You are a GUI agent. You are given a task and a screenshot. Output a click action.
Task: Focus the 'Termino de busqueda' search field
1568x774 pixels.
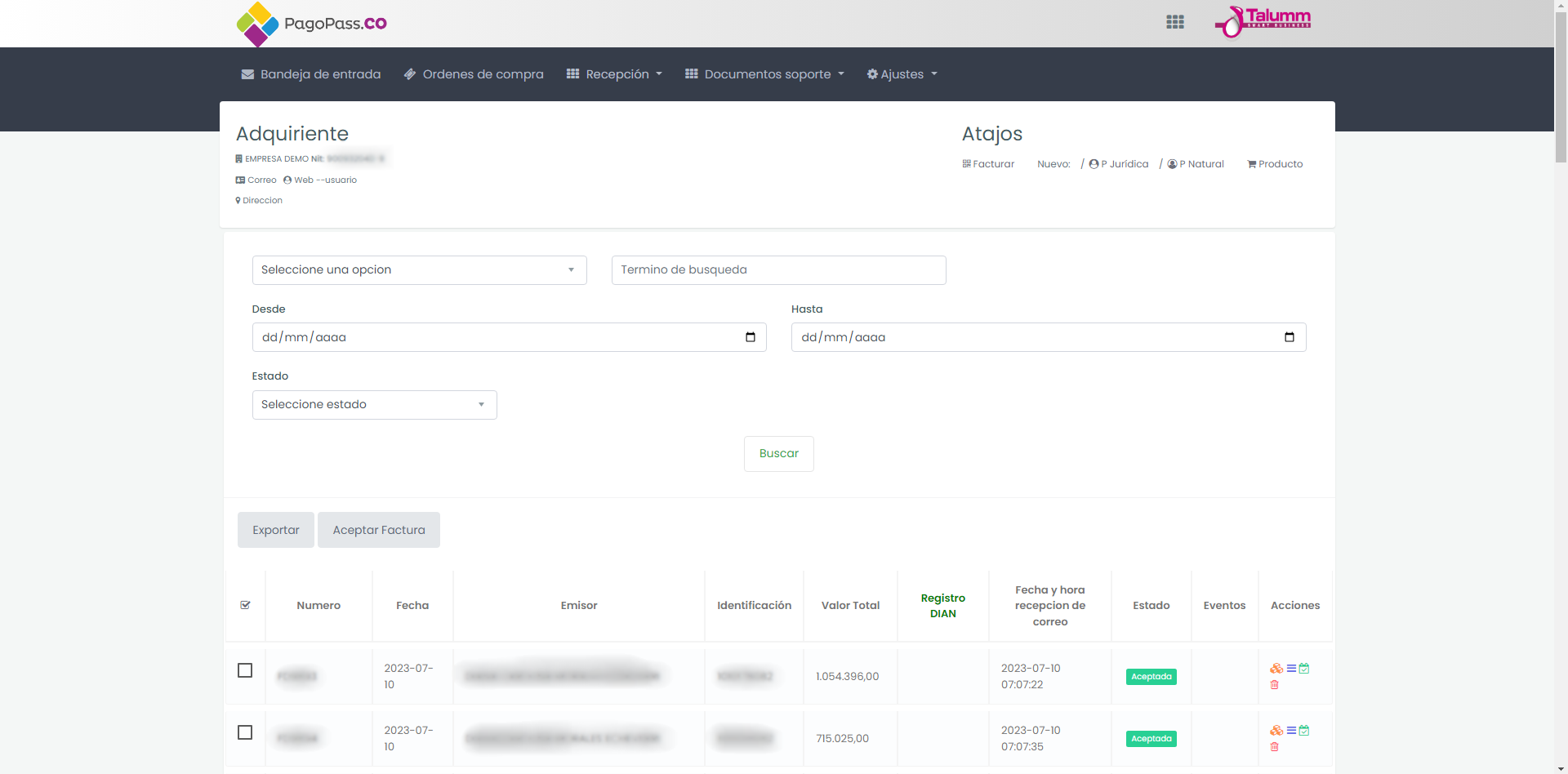click(778, 270)
